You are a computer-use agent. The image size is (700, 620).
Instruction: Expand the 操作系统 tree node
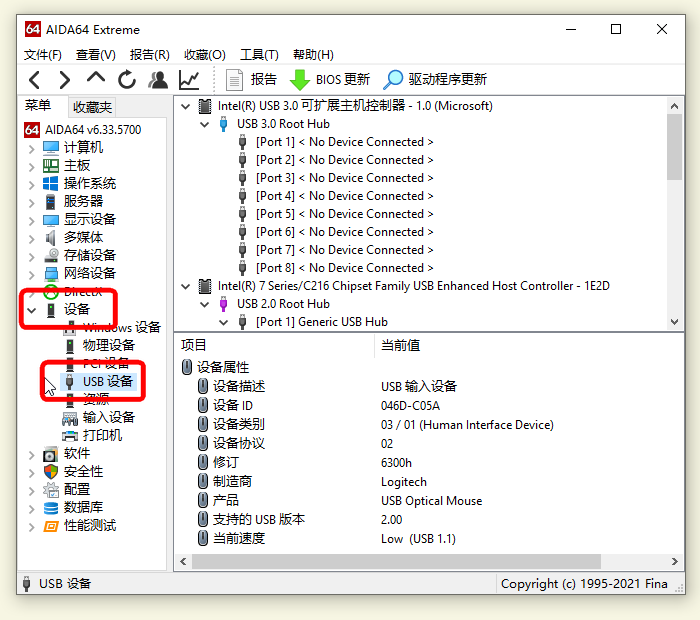(x=31, y=185)
